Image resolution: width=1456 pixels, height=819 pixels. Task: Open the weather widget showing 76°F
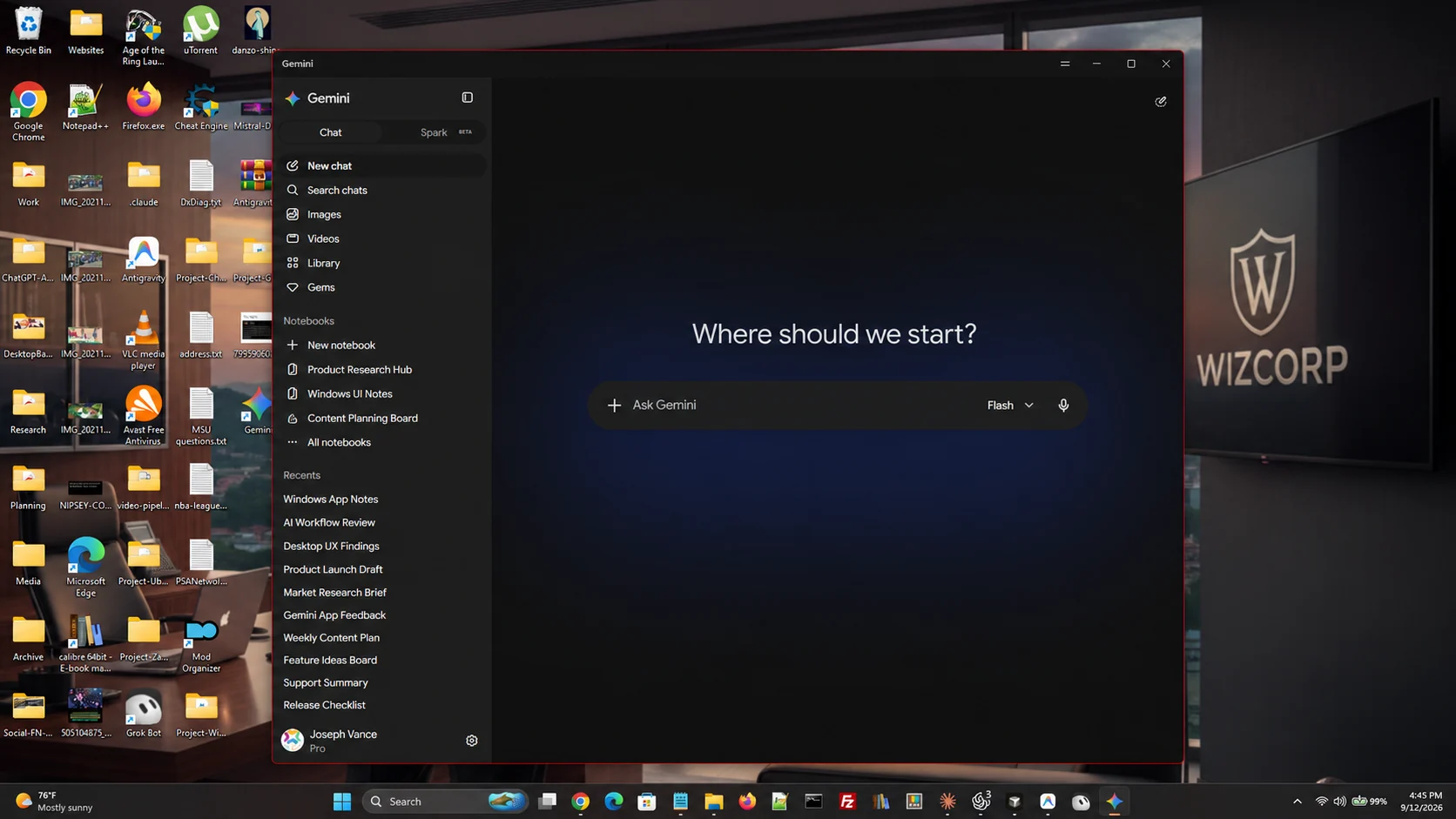click(54, 802)
